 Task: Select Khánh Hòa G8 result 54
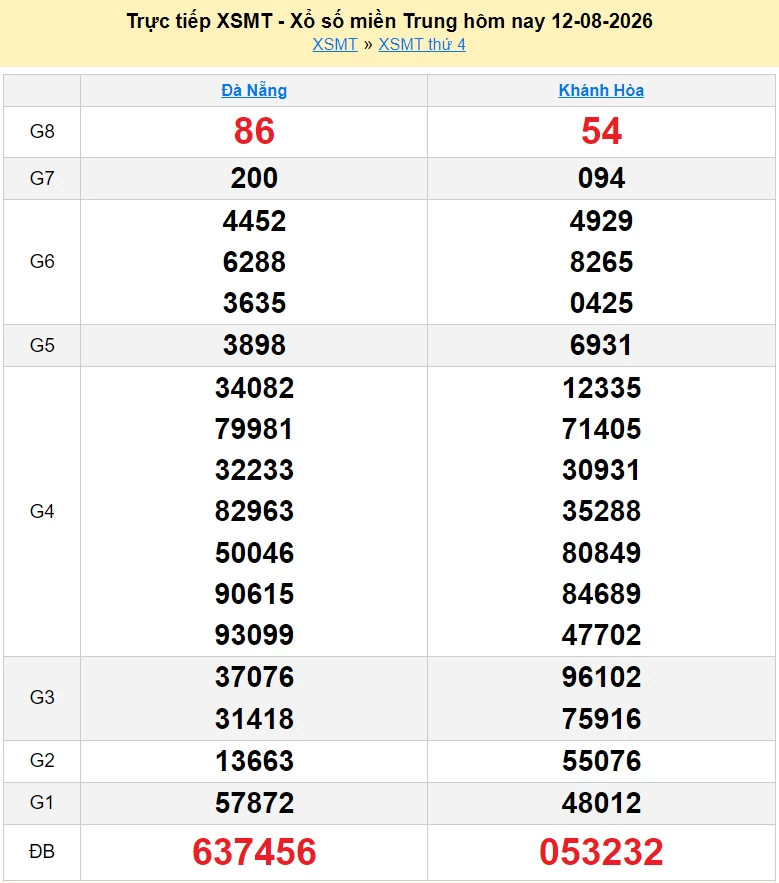[x=601, y=131]
